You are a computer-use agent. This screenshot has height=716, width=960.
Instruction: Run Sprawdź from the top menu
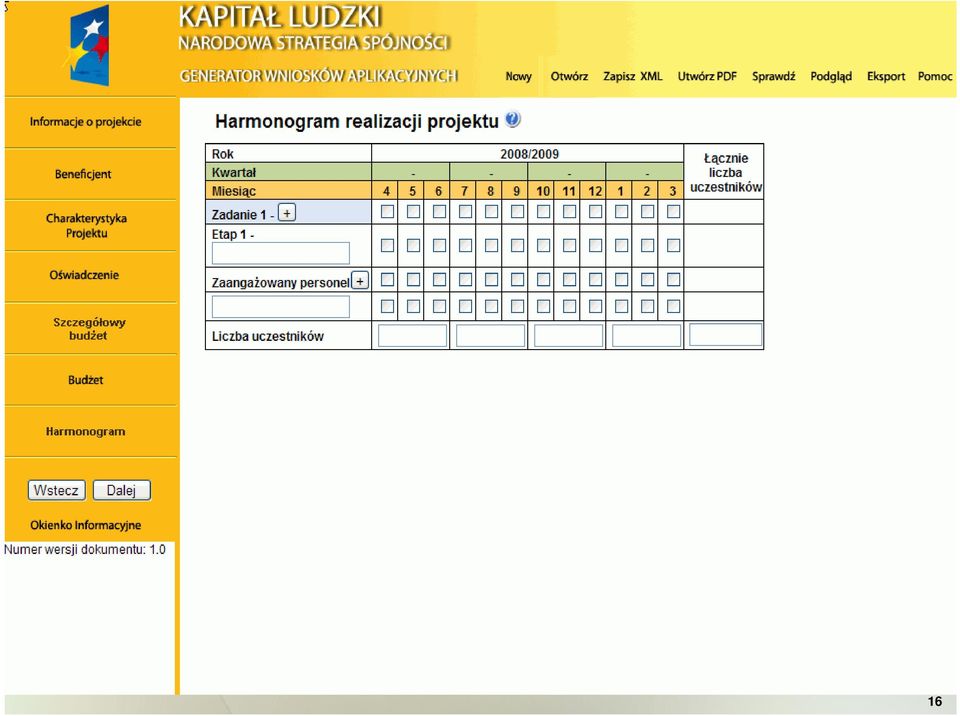pyautogui.click(x=774, y=77)
